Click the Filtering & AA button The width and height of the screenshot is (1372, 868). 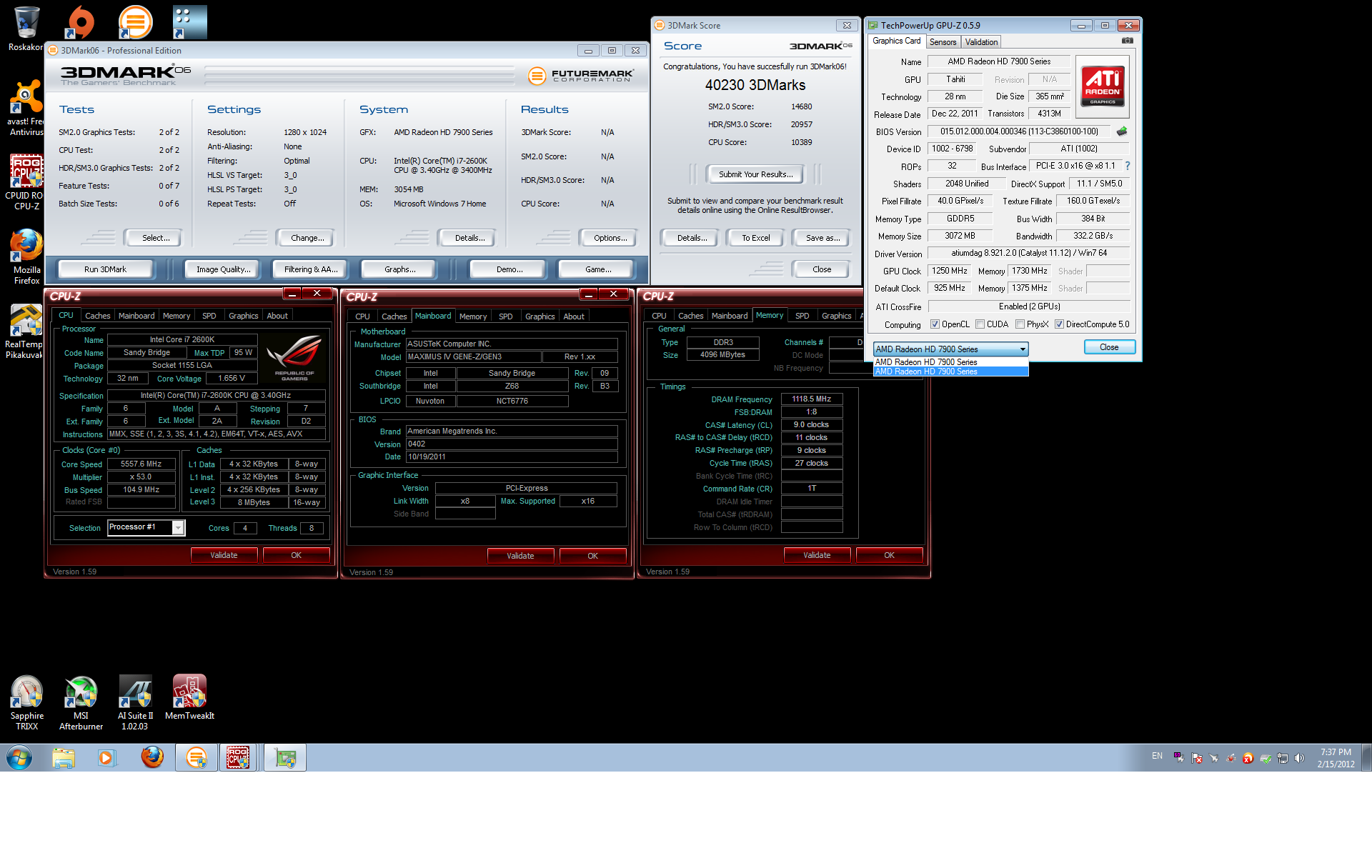310,269
